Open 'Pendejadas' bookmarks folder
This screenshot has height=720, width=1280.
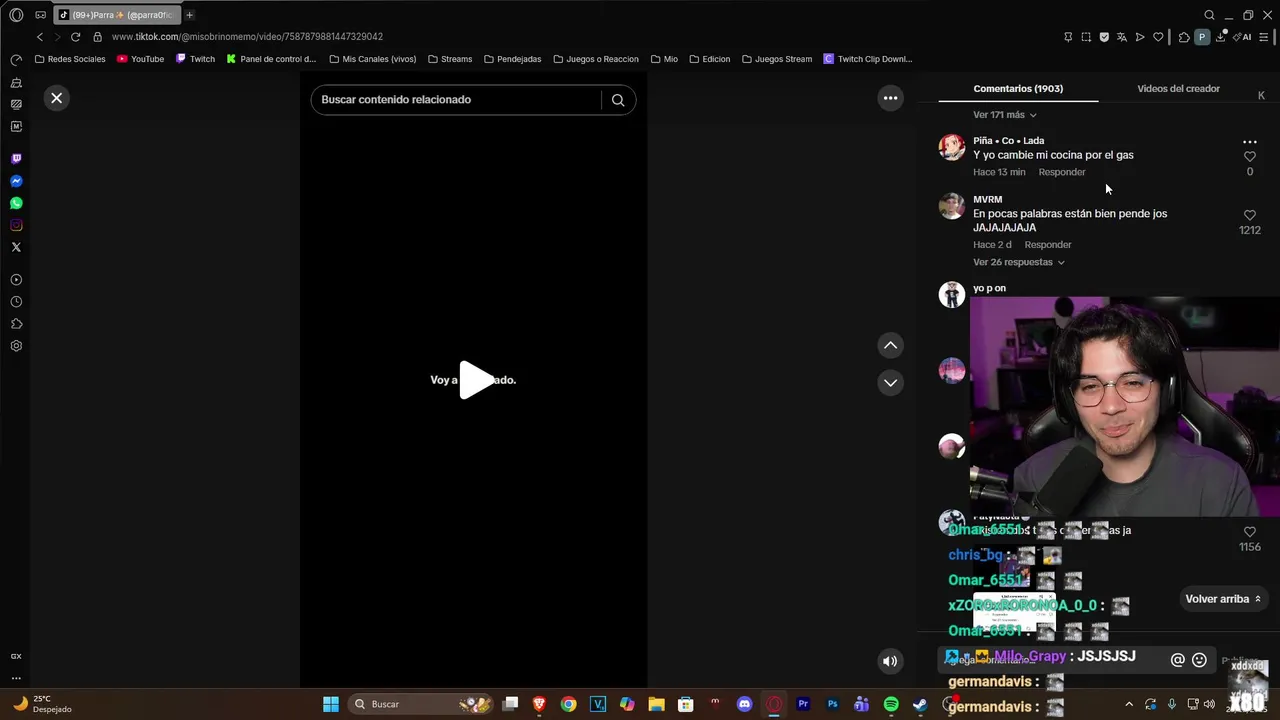(x=512, y=59)
